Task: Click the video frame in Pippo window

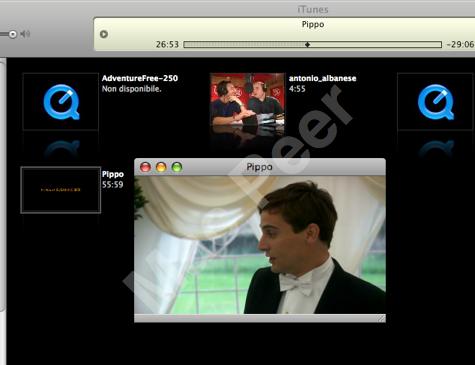Action: [260, 245]
